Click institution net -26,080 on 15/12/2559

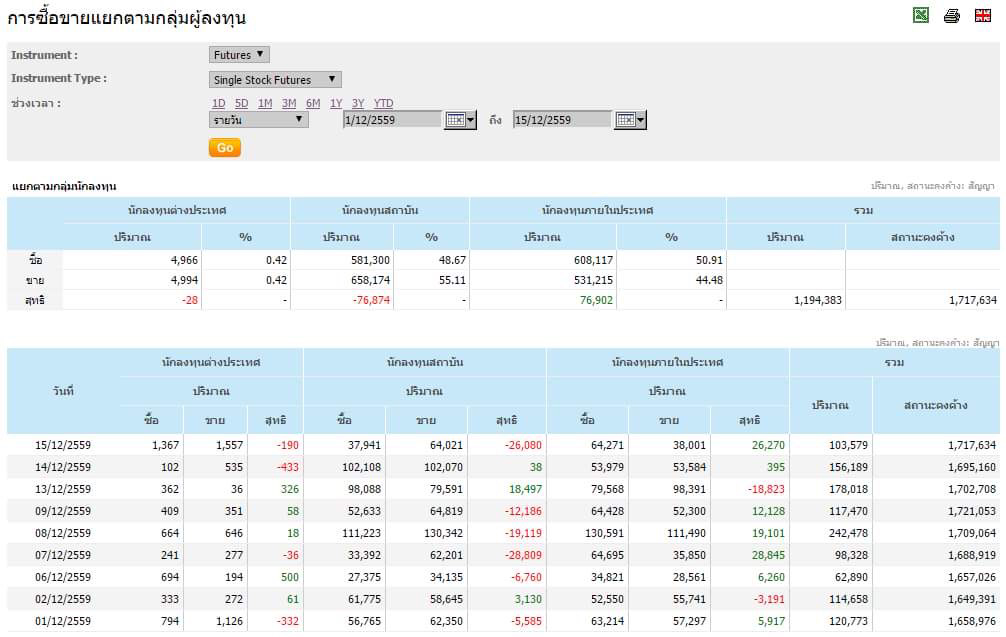point(523,445)
